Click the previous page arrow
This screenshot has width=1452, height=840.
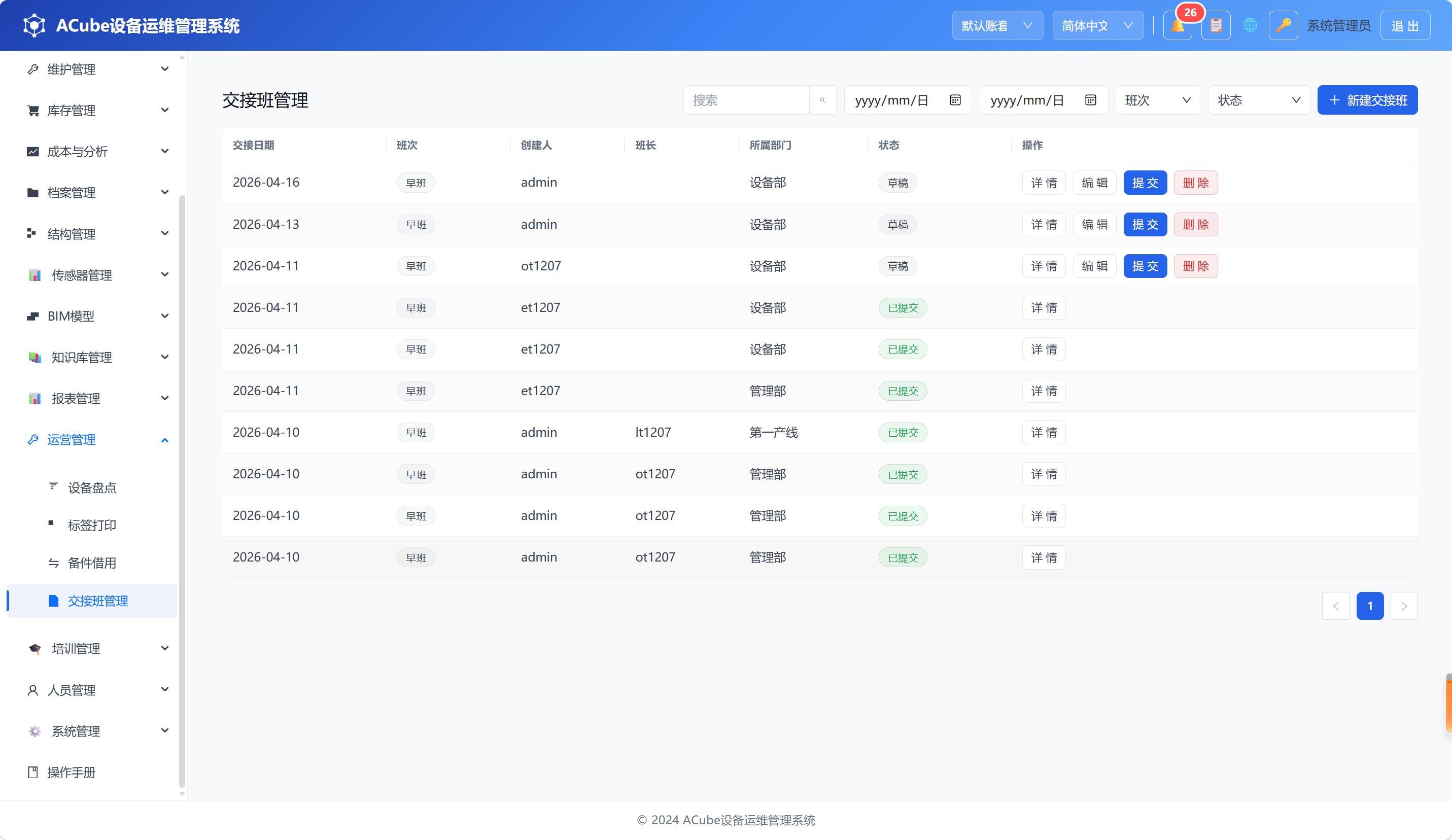click(1335, 606)
